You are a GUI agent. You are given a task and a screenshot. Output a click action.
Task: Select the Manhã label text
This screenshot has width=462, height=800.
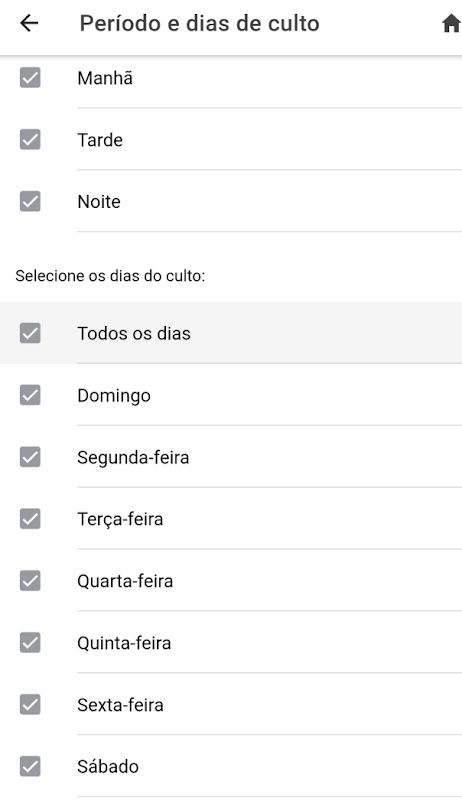105,78
